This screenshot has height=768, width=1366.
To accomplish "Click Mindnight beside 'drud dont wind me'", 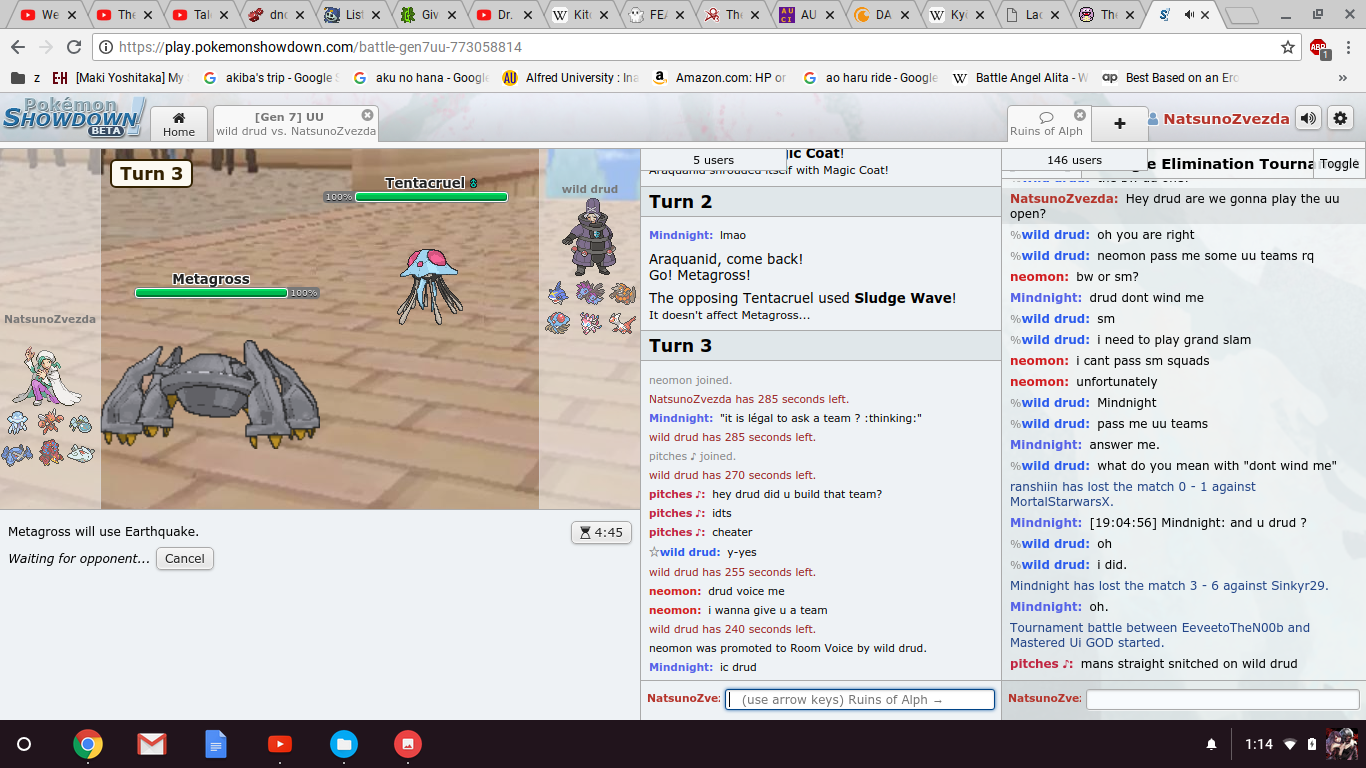I will [1046, 298].
